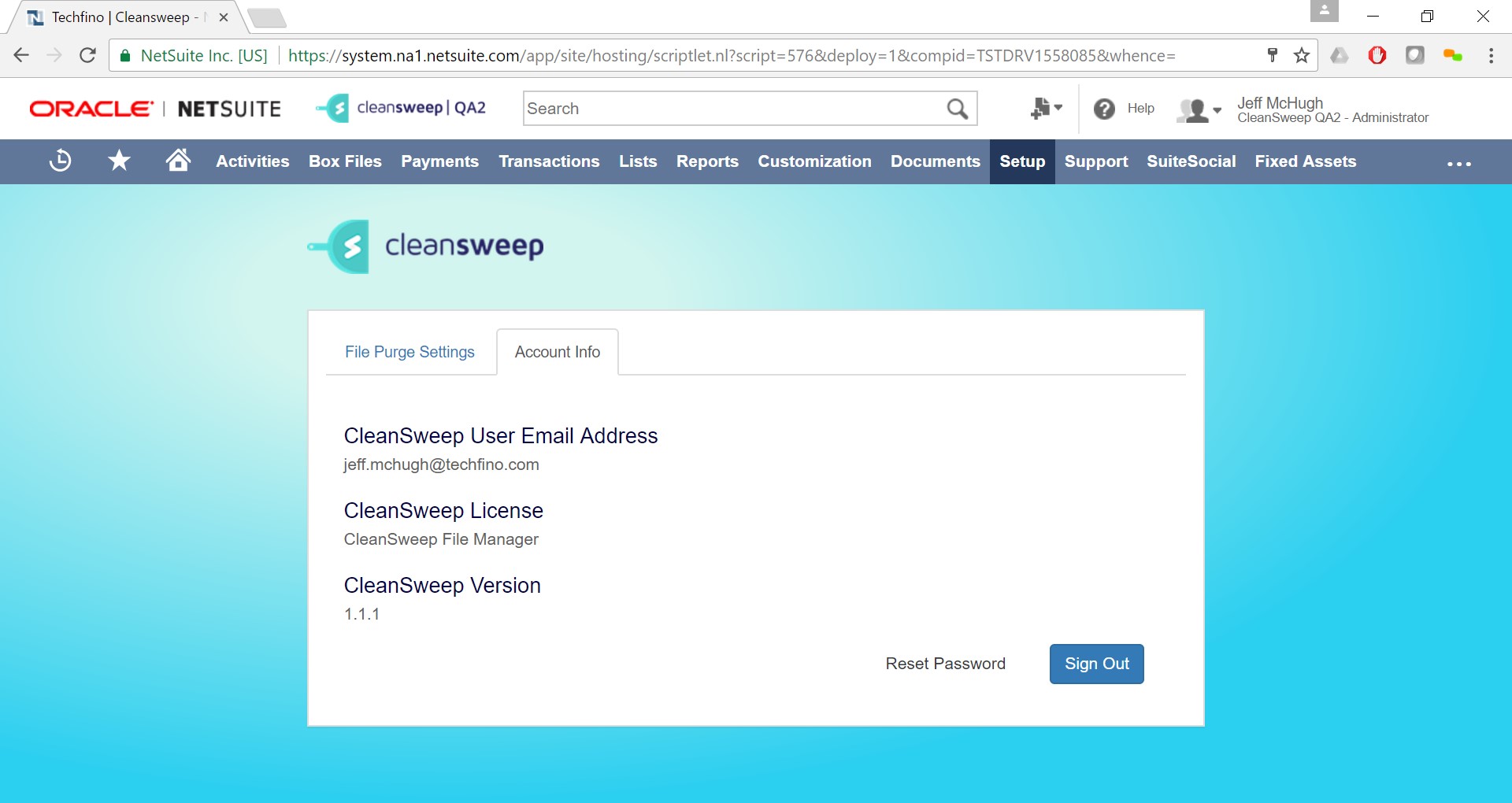Go to the Home house icon
Image resolution: width=1512 pixels, height=803 pixels.
tap(178, 161)
